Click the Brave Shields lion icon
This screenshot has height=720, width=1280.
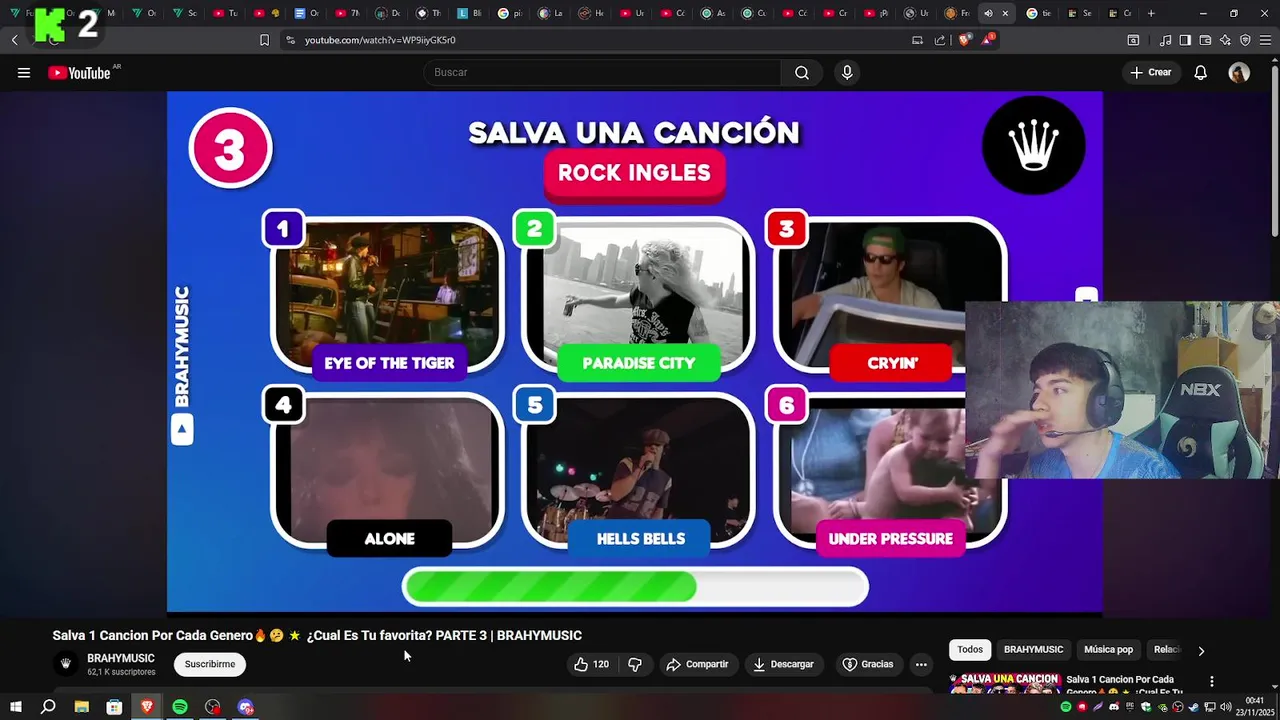click(964, 40)
